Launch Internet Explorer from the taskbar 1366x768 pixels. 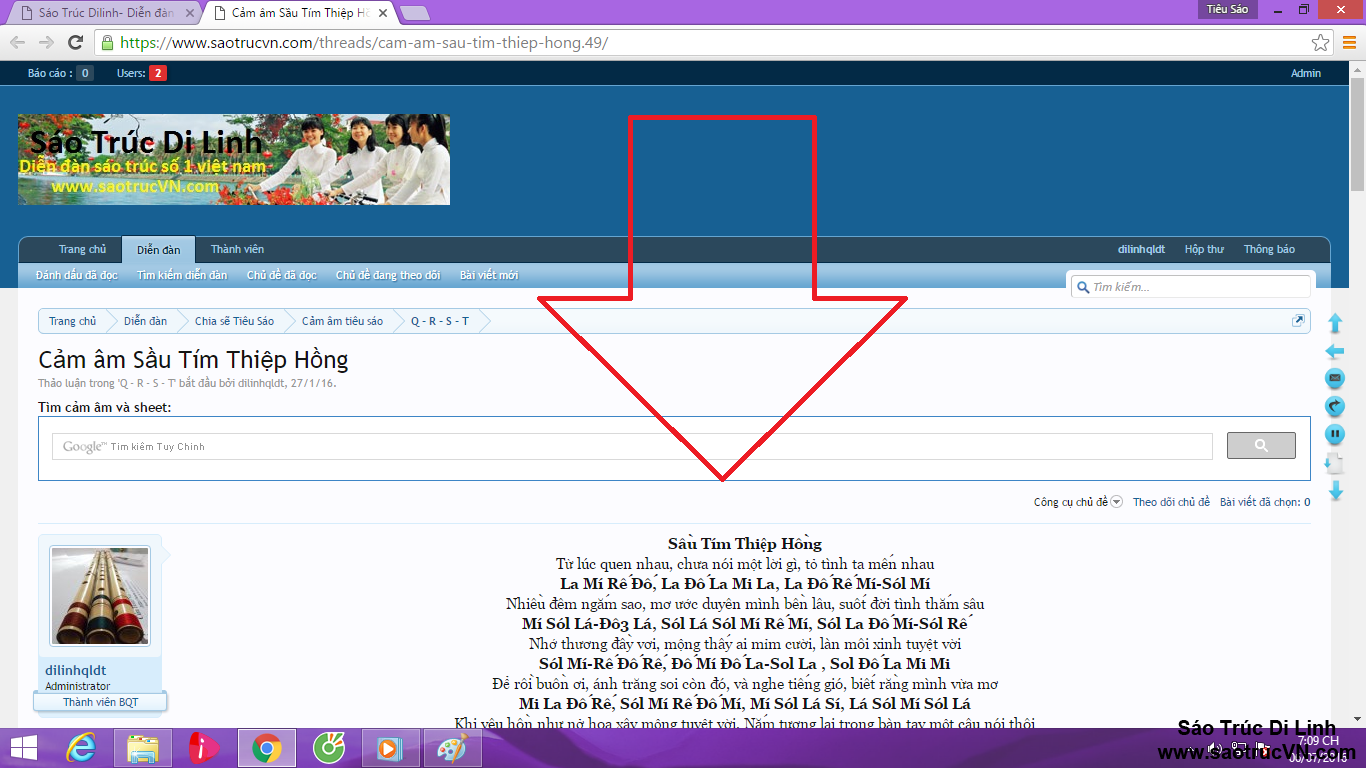[81, 748]
